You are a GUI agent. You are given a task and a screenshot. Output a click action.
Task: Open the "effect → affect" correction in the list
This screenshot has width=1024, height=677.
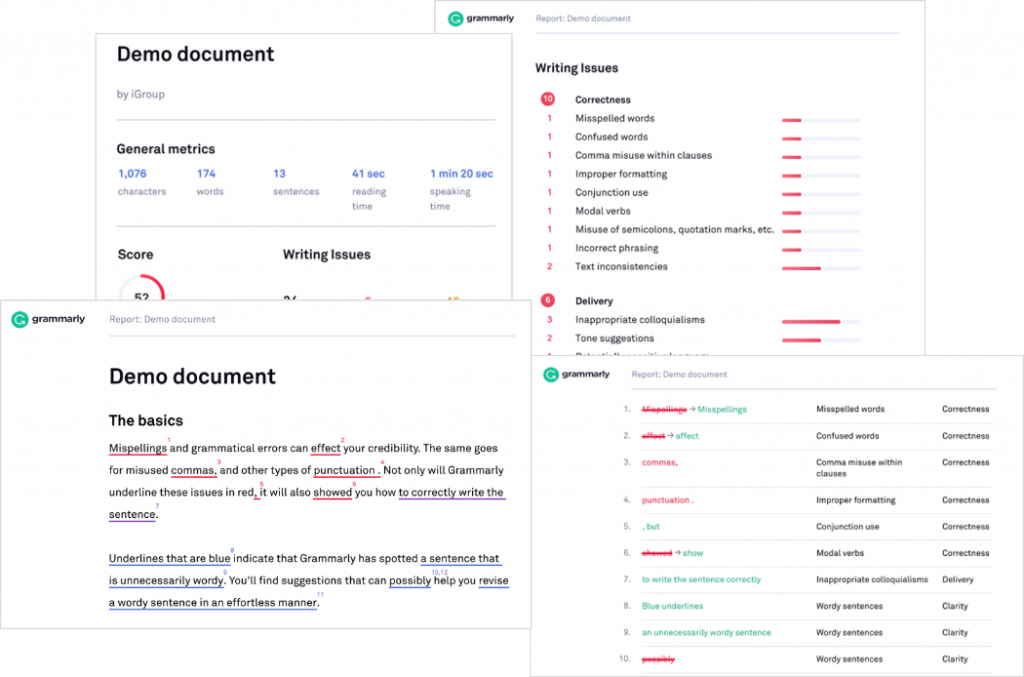point(670,436)
